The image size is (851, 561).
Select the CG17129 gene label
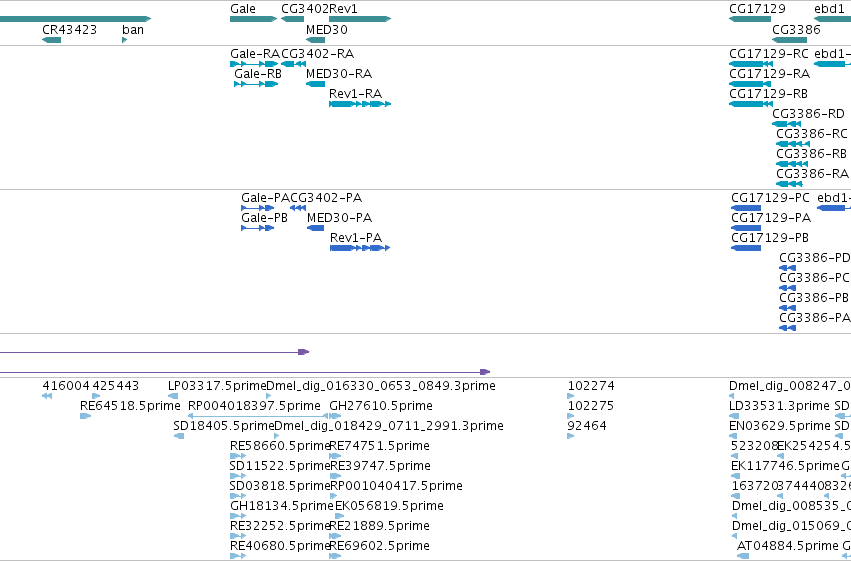point(757,9)
